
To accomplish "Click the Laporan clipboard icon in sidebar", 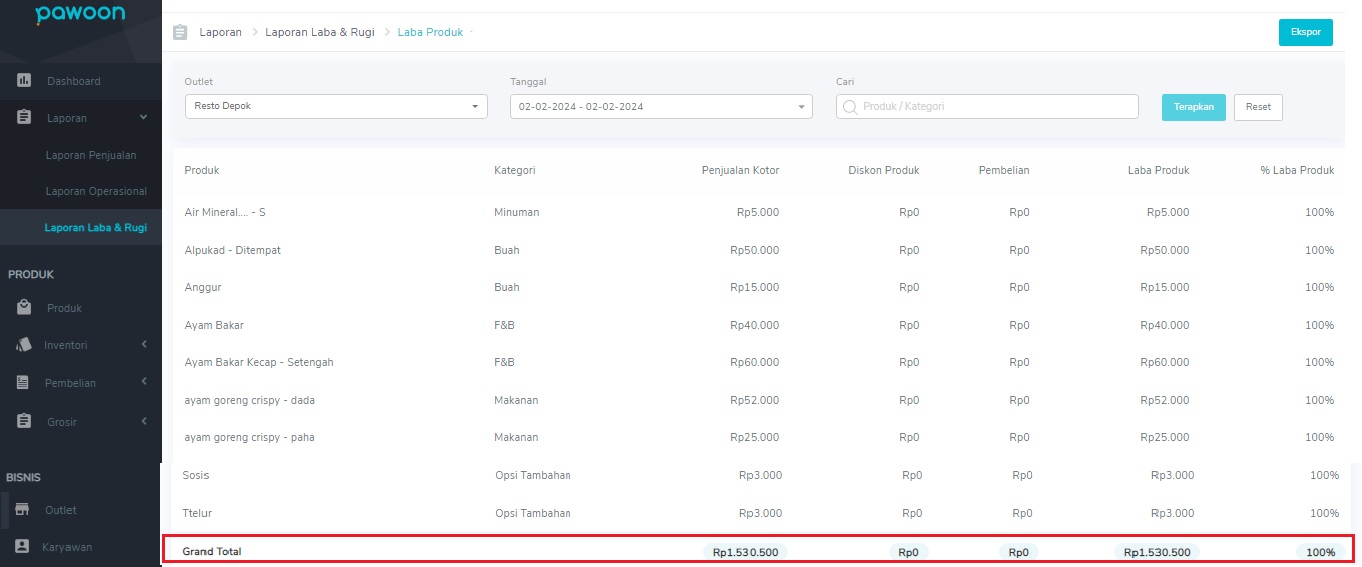I will (24, 118).
